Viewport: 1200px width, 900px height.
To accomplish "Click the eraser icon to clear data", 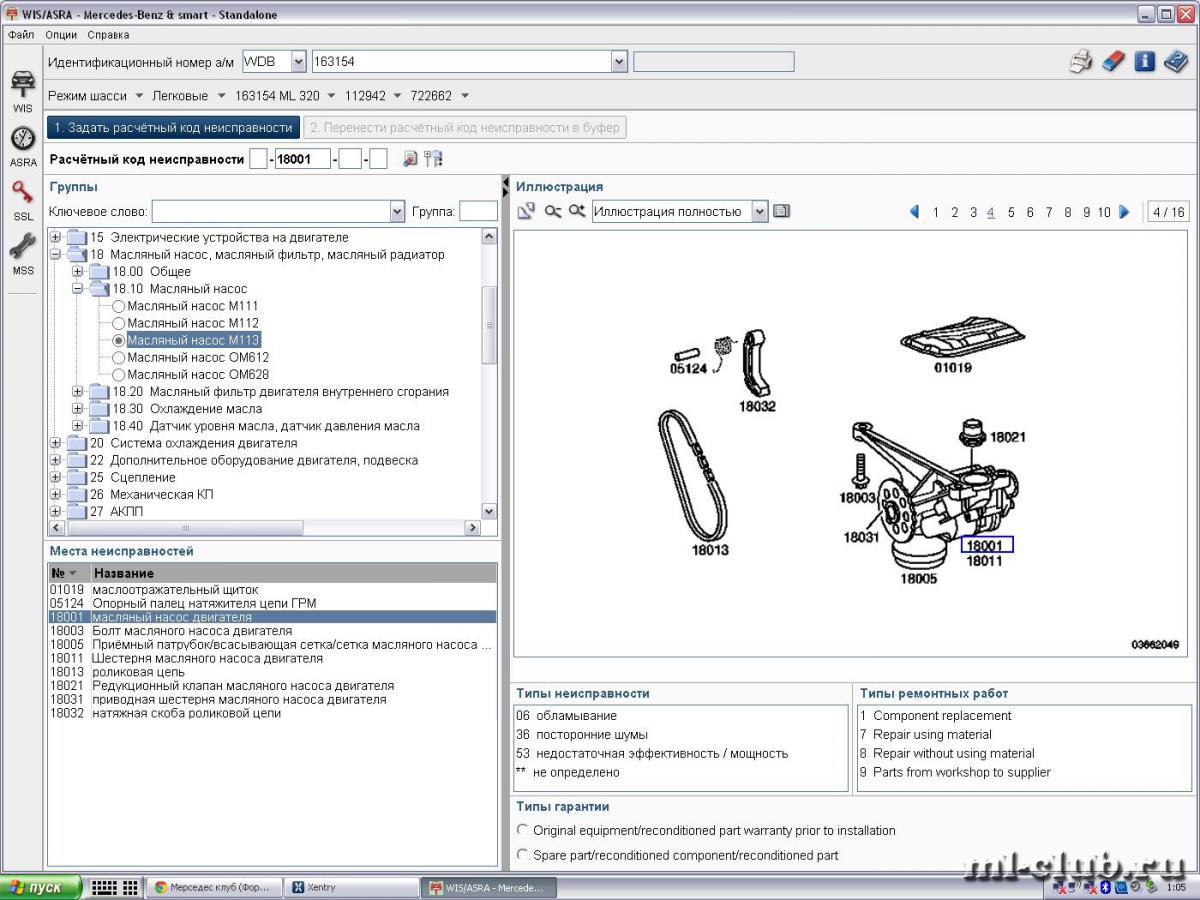I will click(x=1113, y=62).
